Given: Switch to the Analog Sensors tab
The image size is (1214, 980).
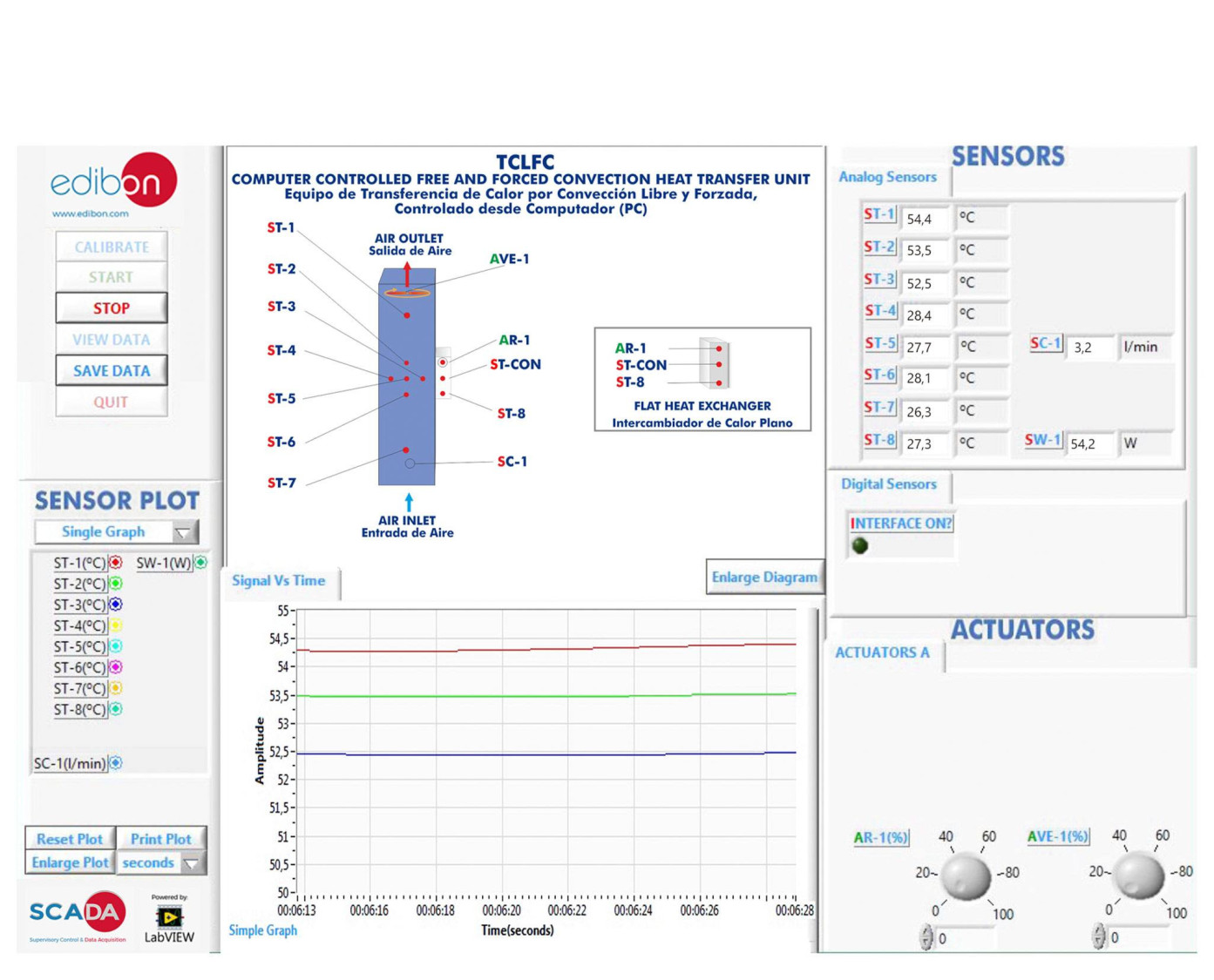Looking at the screenshot, I should coord(887,177).
